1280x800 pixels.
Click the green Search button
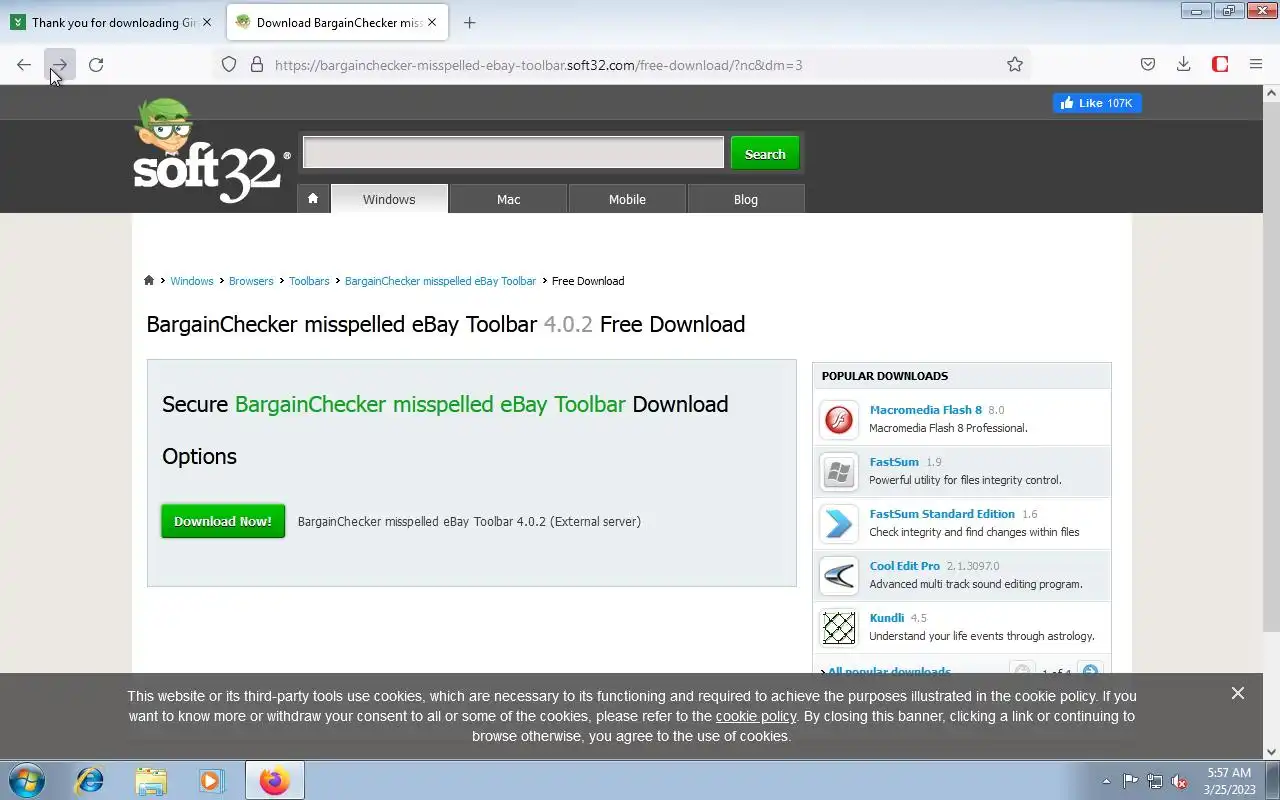click(765, 154)
